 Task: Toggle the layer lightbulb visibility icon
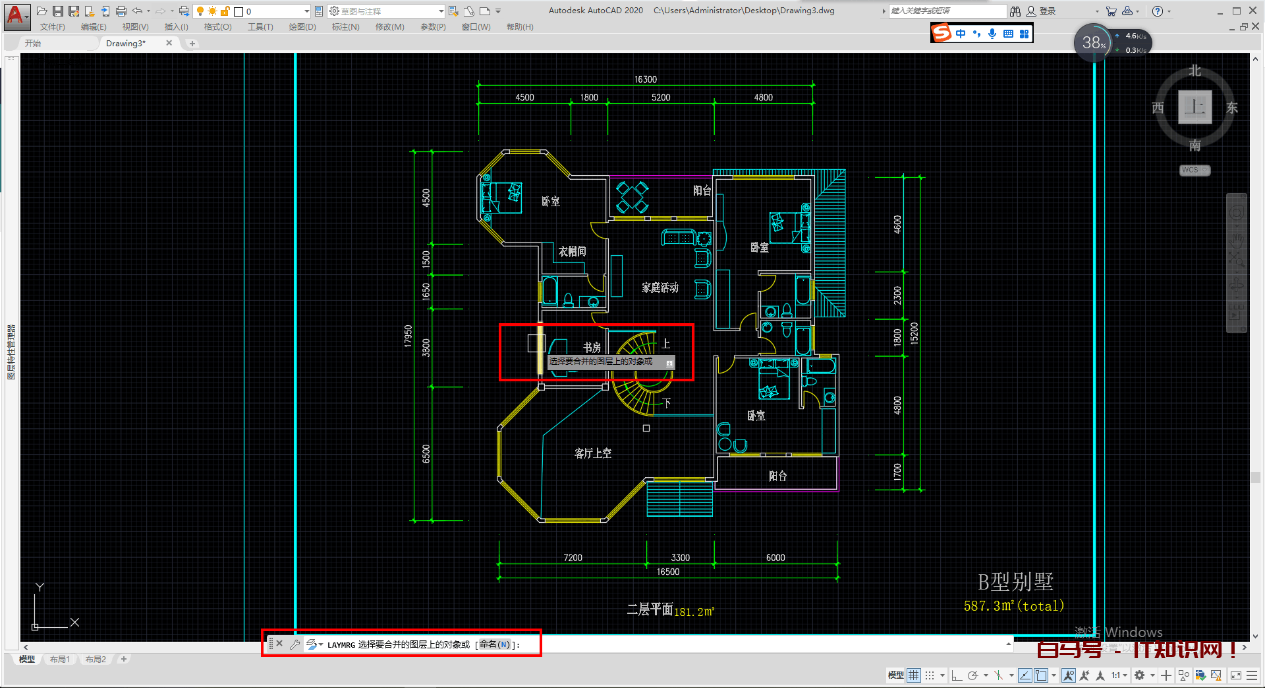point(200,11)
